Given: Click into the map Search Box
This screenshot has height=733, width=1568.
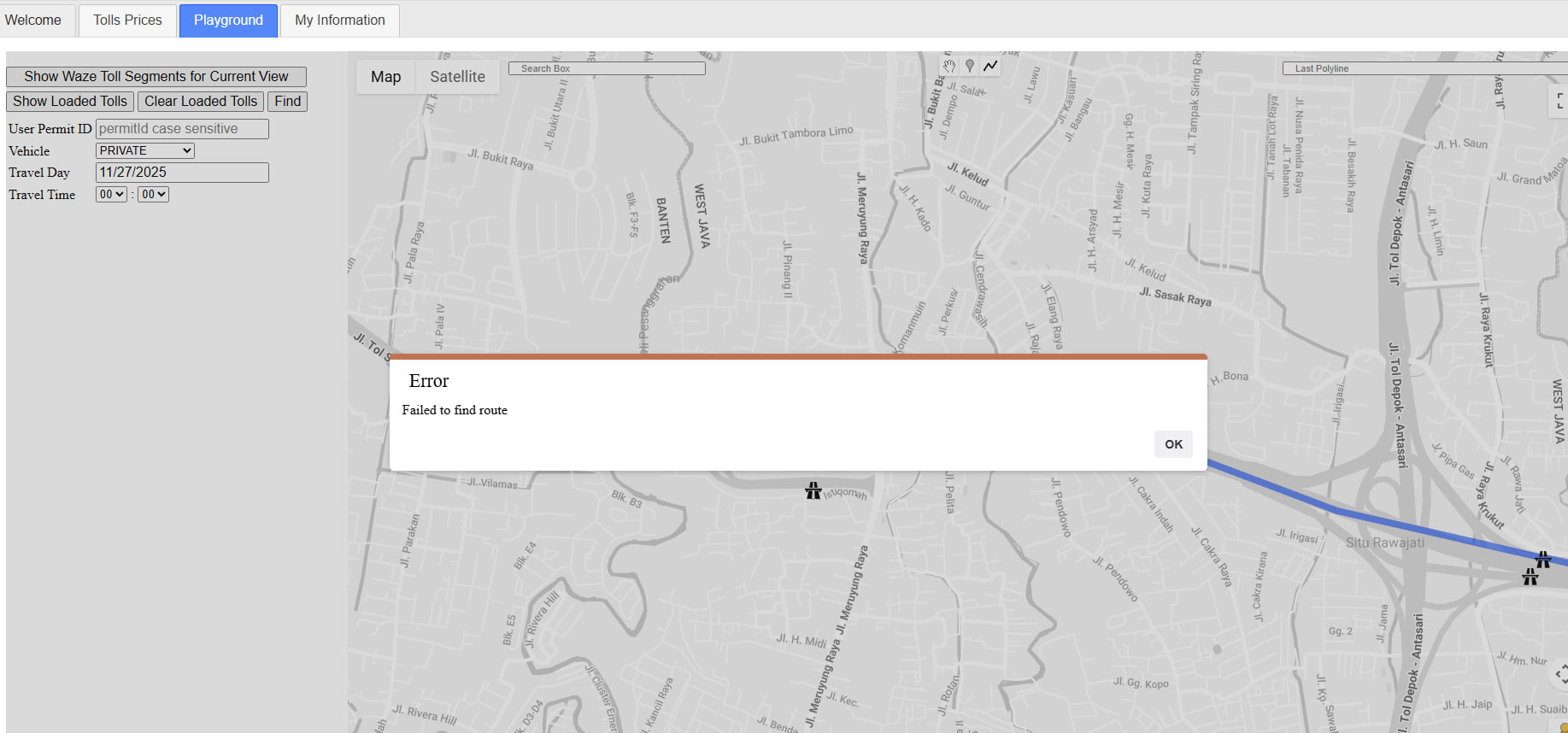Looking at the screenshot, I should point(607,68).
